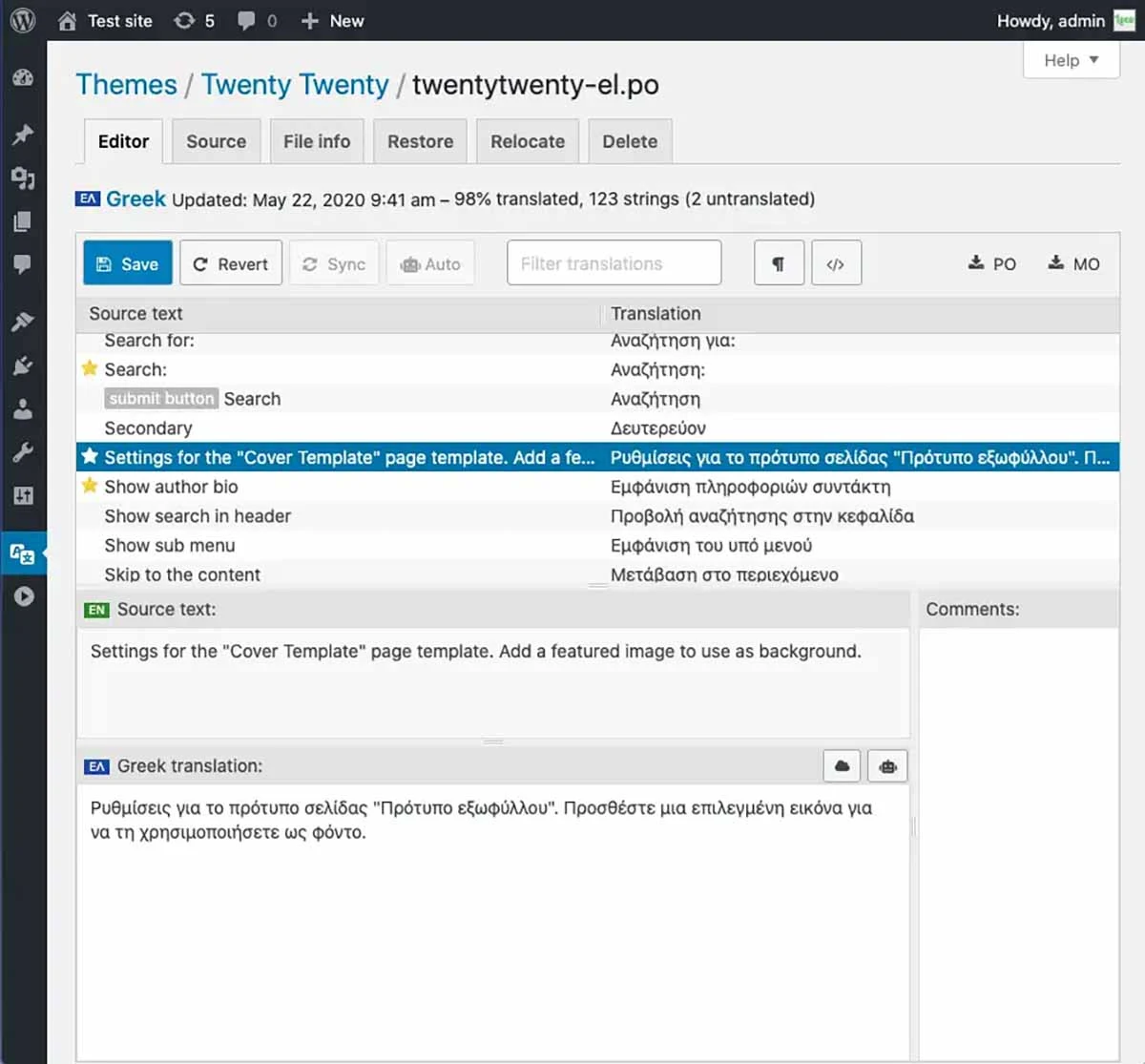This screenshot has width=1145, height=1064.
Task: Click the Translation column header
Action: 861,314
